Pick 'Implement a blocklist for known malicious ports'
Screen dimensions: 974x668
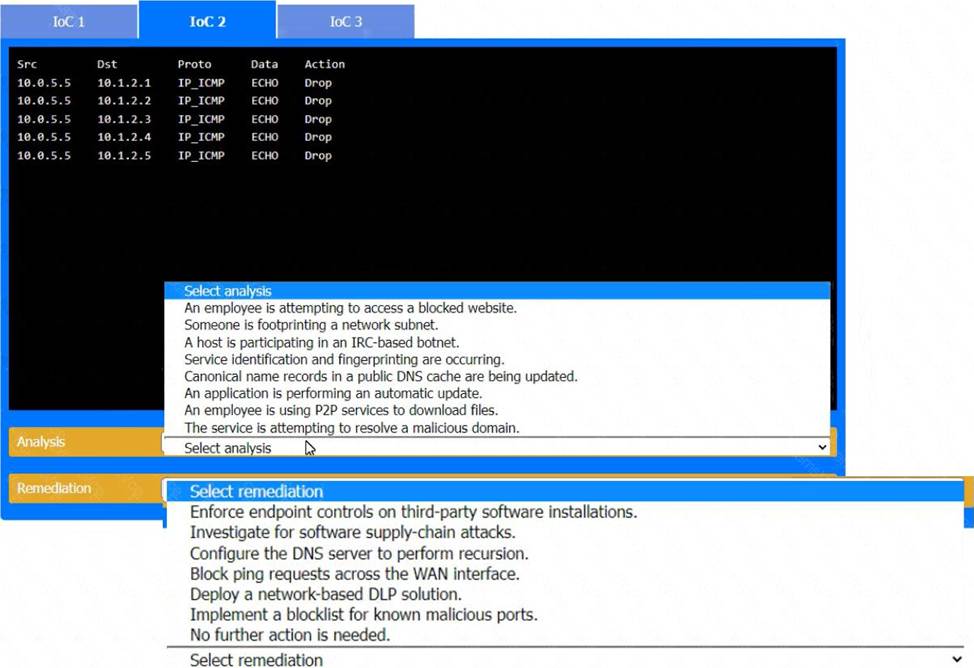tap(363, 615)
